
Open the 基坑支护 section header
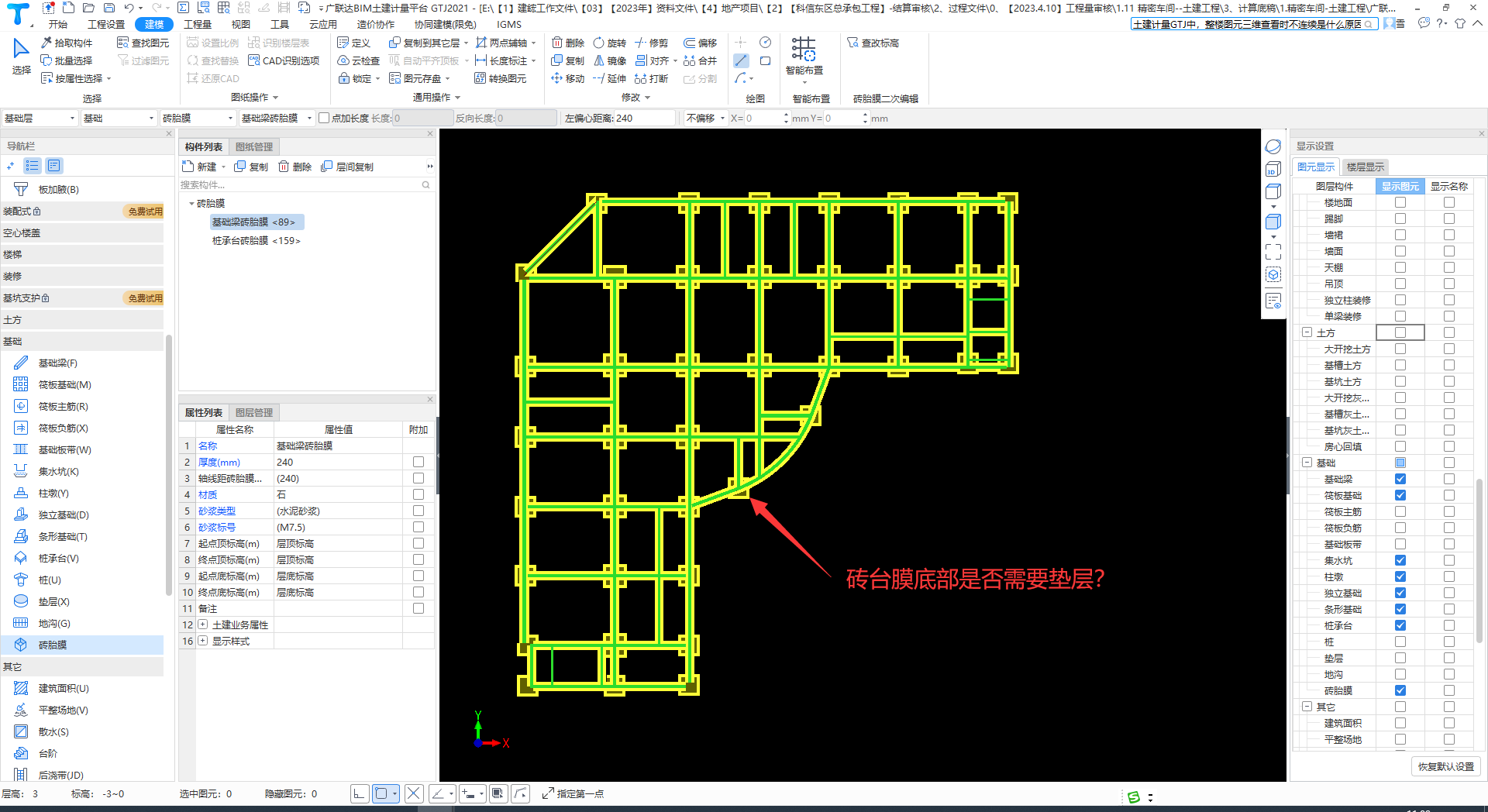[82, 298]
